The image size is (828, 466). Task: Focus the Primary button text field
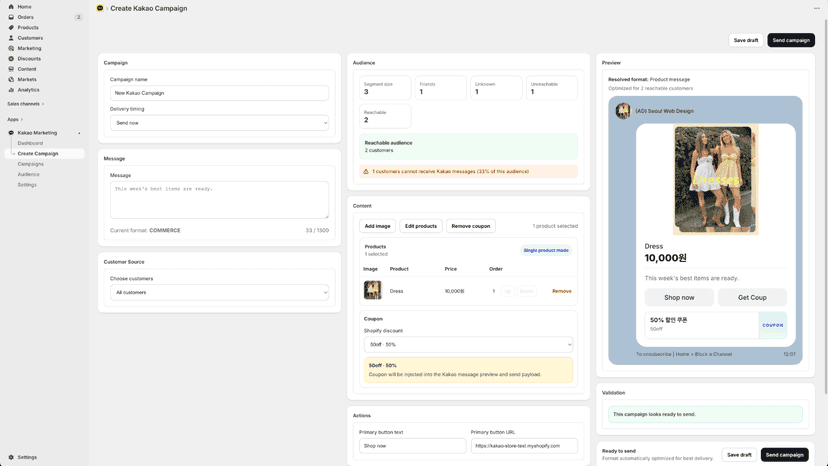tap(412, 446)
